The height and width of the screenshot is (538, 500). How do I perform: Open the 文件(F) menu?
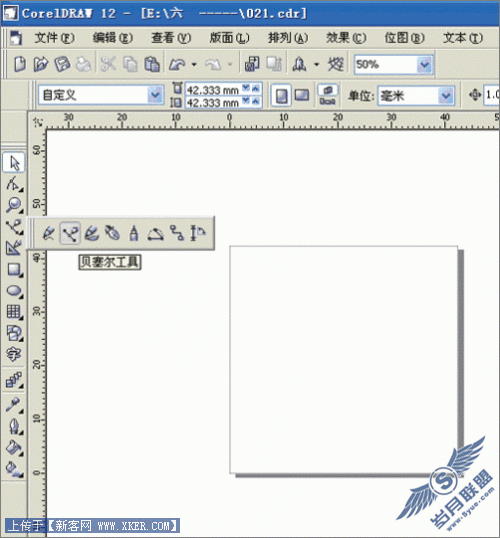click(54, 38)
